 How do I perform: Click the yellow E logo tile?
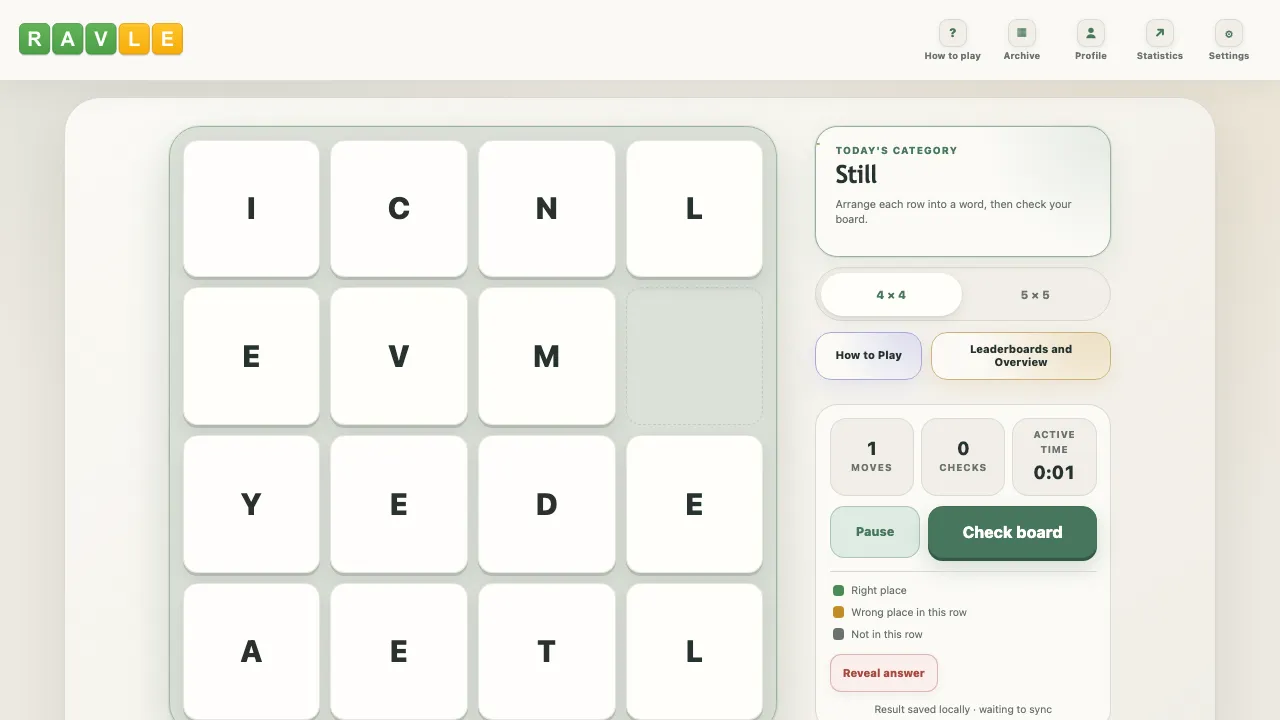coord(167,39)
